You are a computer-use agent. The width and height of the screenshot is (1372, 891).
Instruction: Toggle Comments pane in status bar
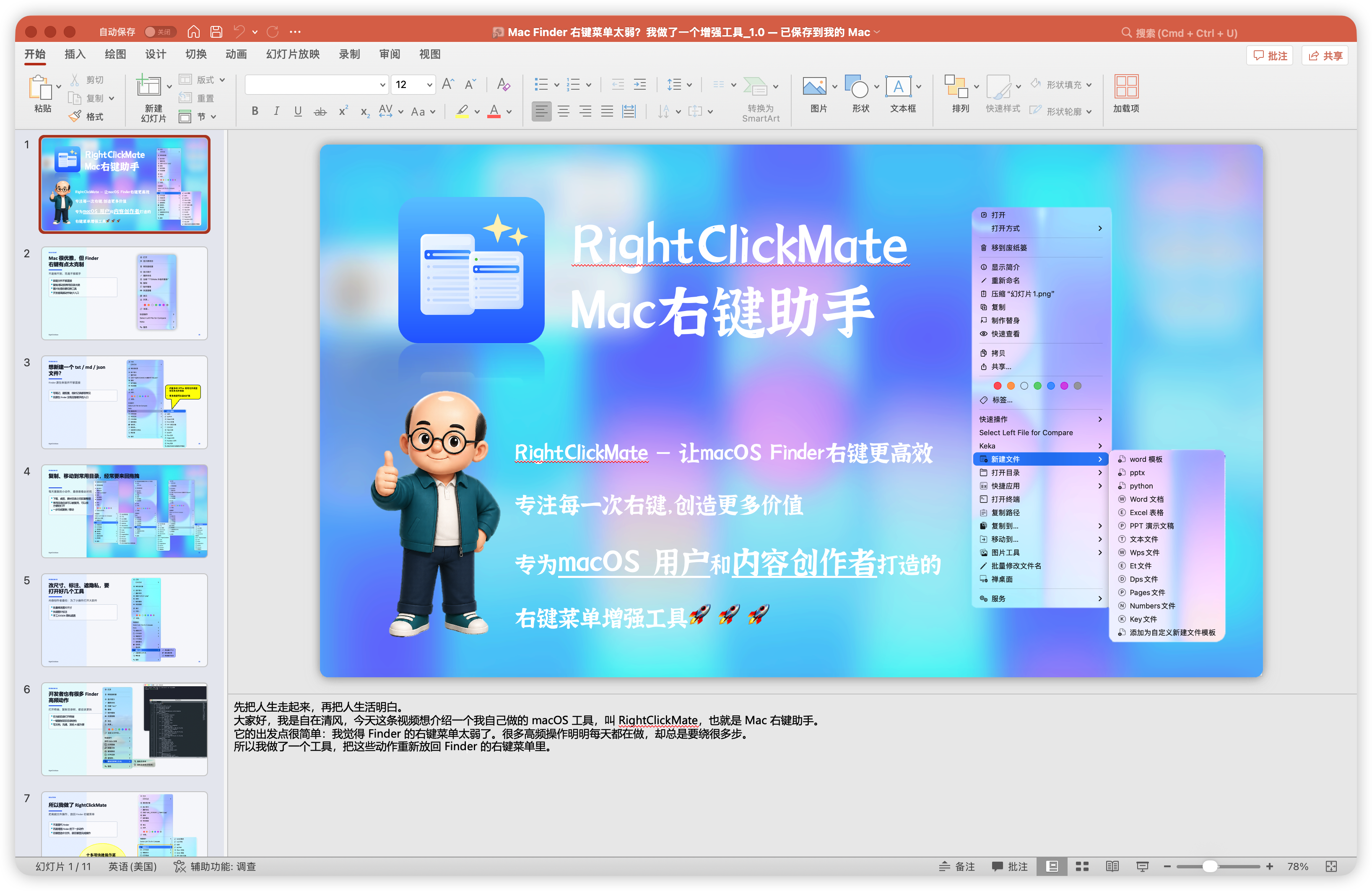point(1009,866)
